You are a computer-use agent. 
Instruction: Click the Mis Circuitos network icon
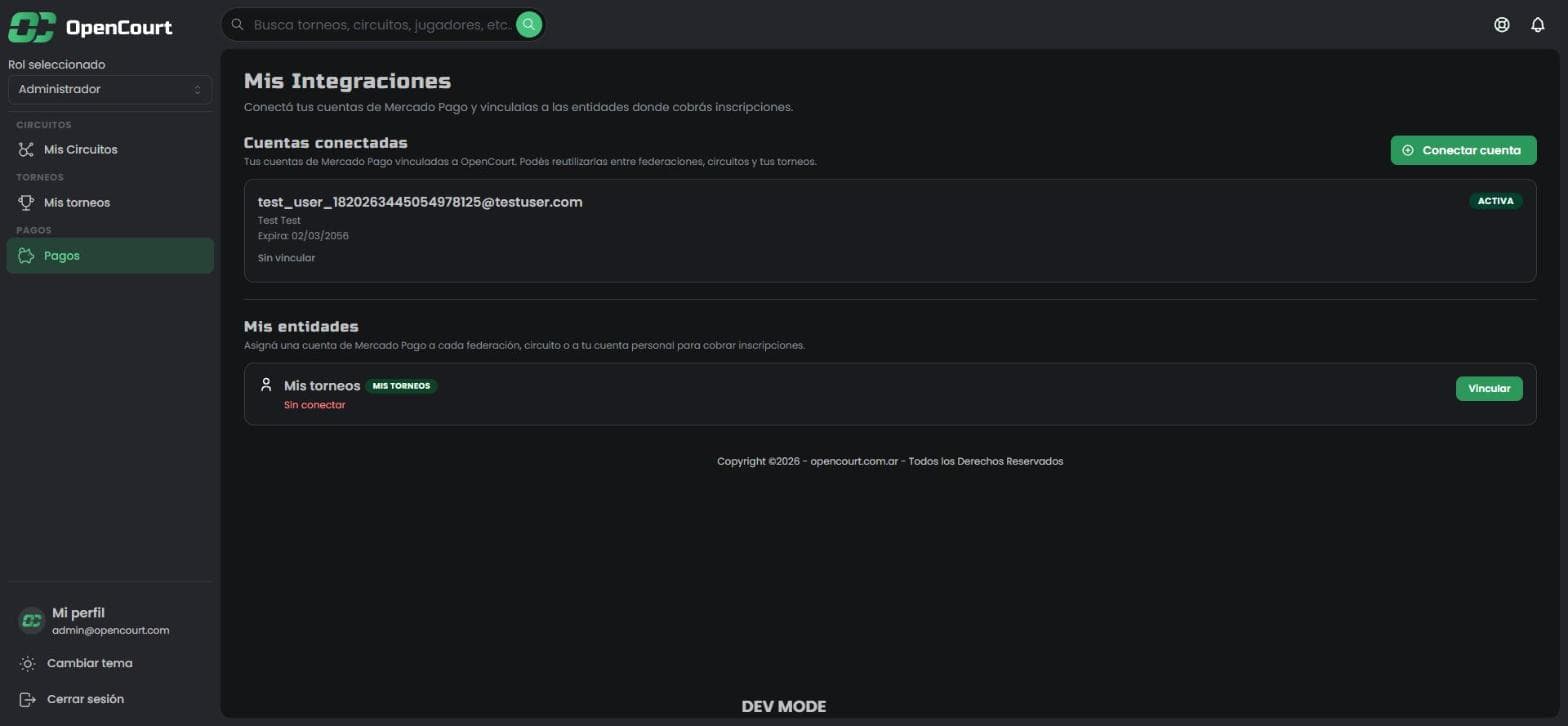coord(27,150)
